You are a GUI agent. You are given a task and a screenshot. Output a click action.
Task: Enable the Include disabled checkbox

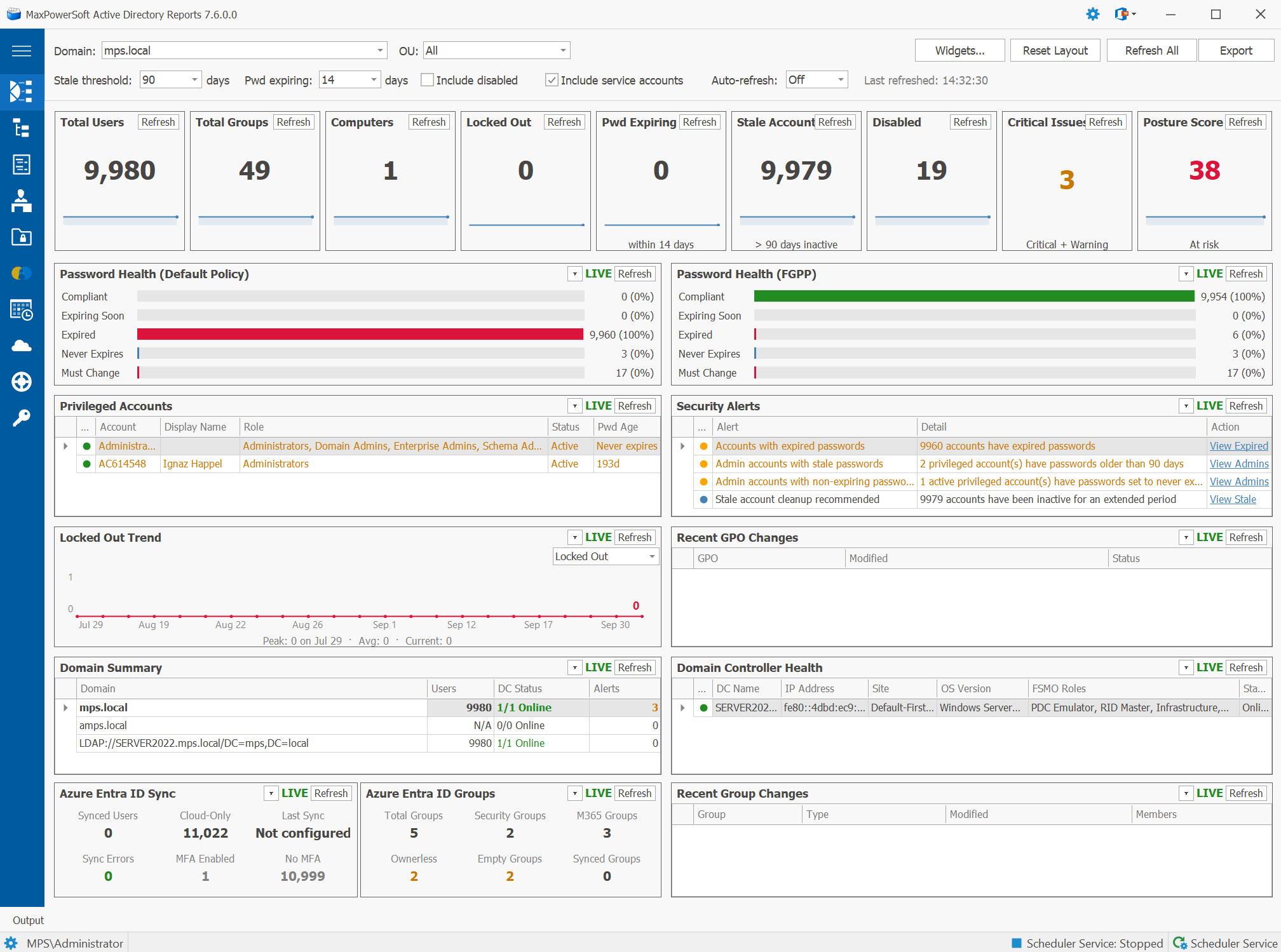point(428,80)
